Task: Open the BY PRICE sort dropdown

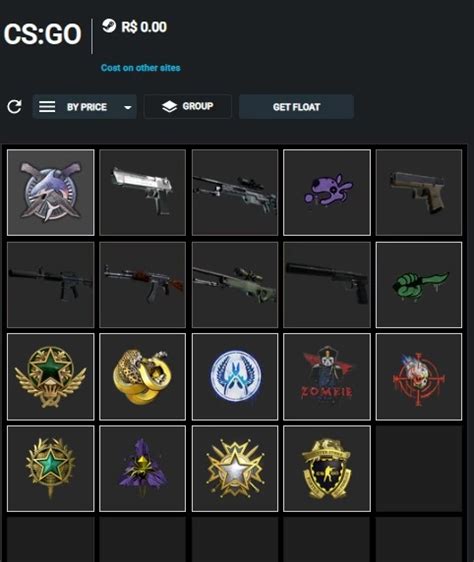Action: coord(85,107)
